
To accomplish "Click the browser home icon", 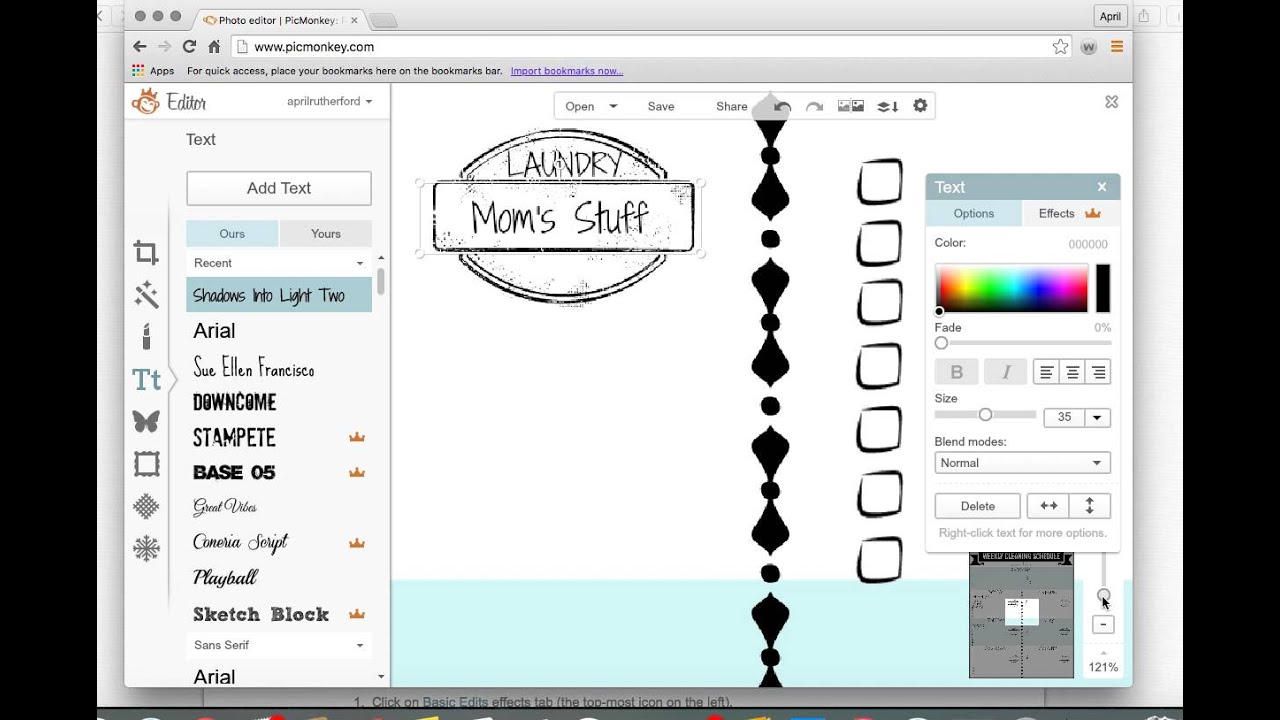I will (x=214, y=46).
